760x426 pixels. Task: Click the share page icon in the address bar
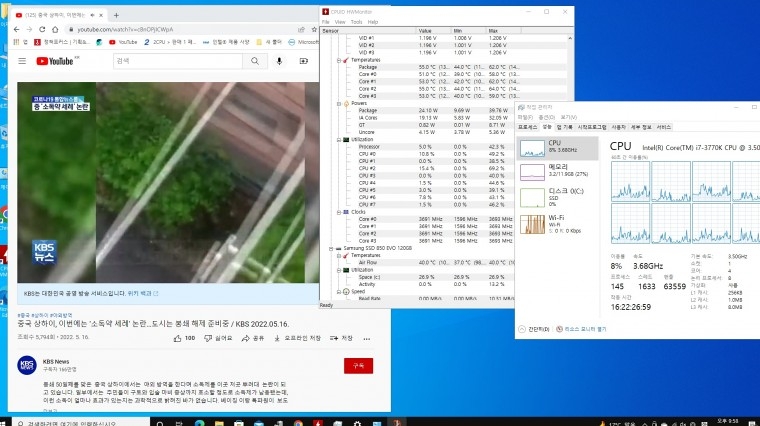coord(301,30)
